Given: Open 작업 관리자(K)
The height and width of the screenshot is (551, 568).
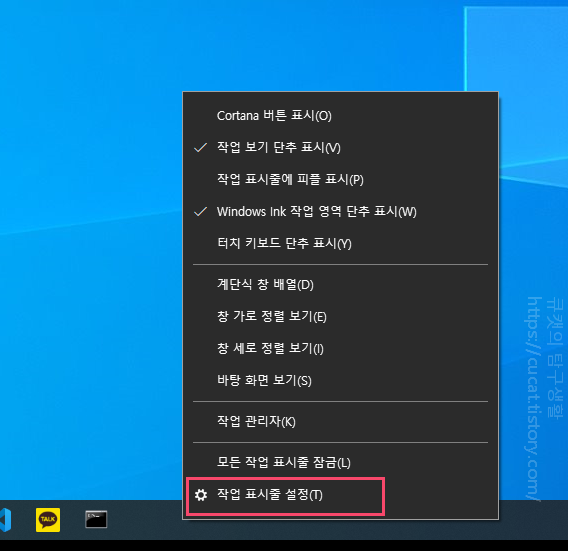Looking at the screenshot, I should tap(341, 422).
